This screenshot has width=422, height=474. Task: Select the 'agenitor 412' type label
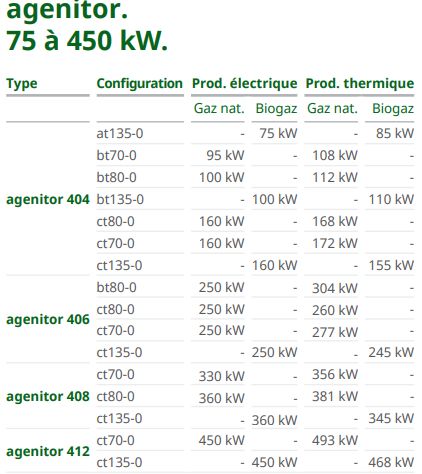(48, 452)
